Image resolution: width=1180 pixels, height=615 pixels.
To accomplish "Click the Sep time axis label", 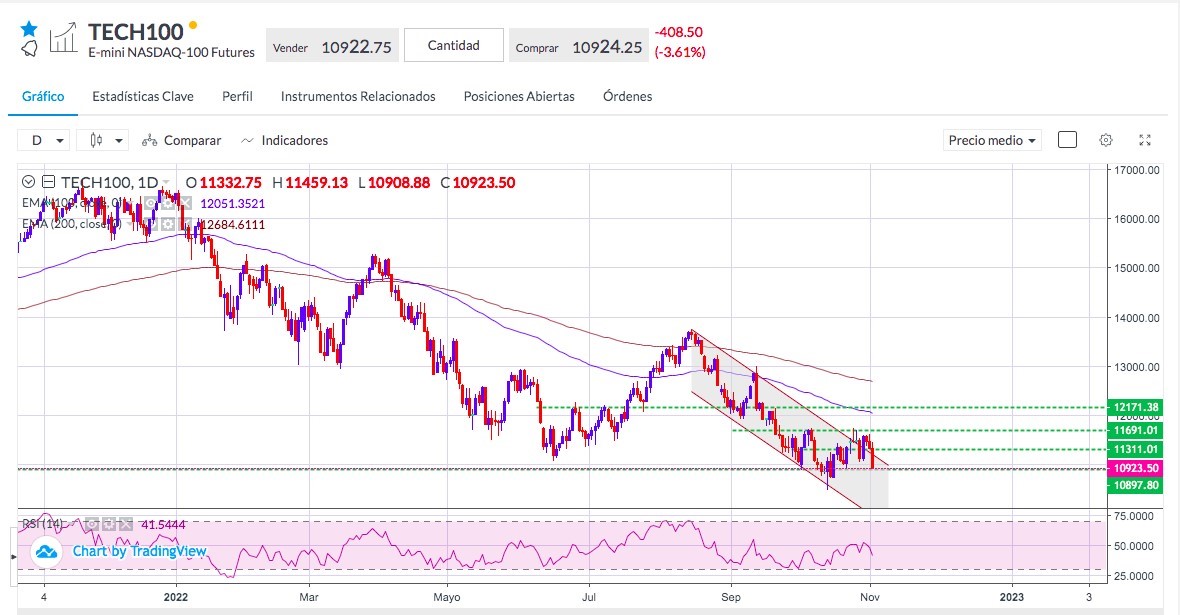I will pos(731,597).
